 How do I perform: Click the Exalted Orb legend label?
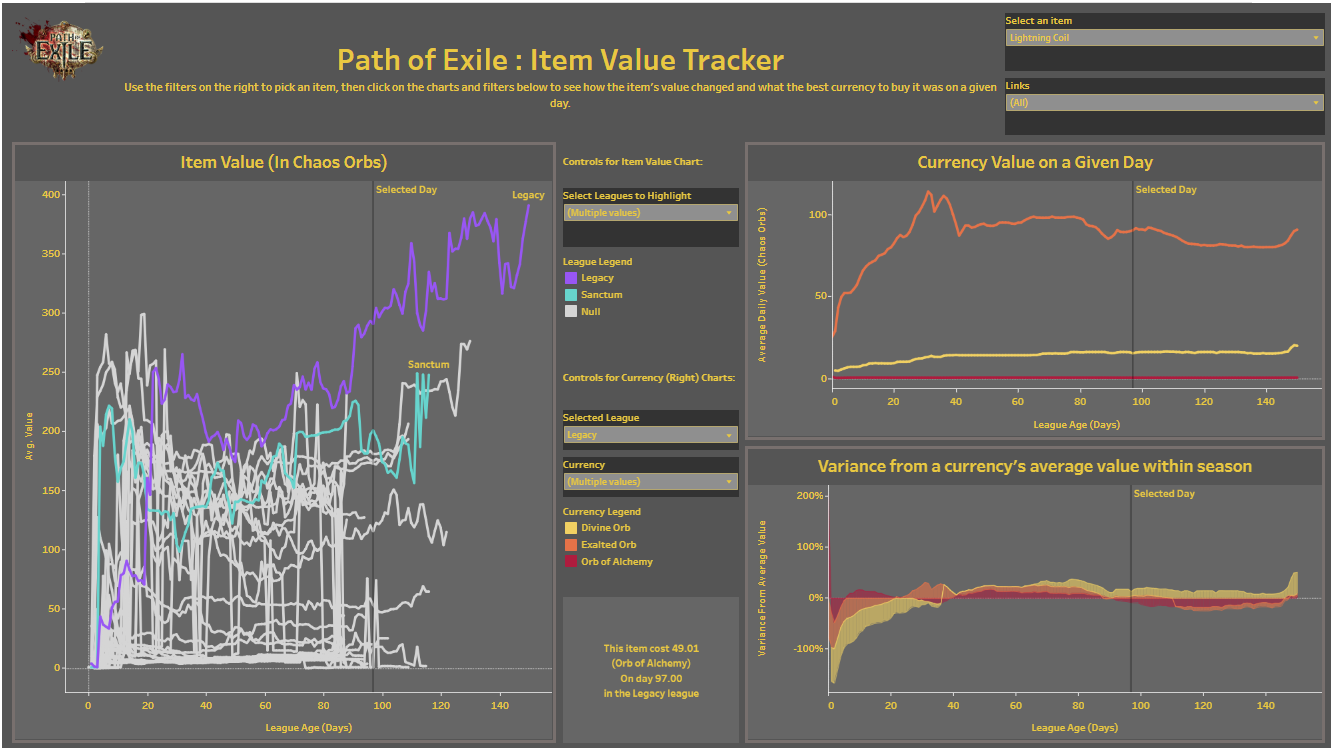(x=608, y=545)
